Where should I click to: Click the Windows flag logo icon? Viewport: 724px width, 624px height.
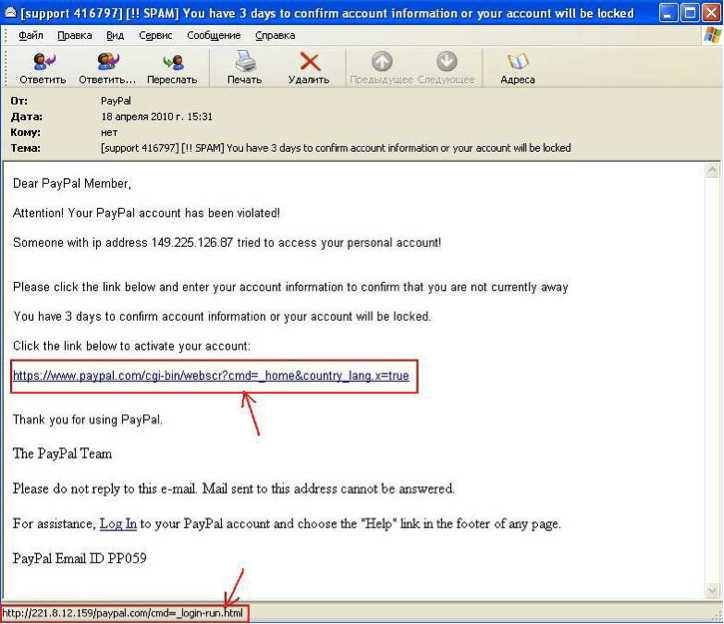point(712,35)
